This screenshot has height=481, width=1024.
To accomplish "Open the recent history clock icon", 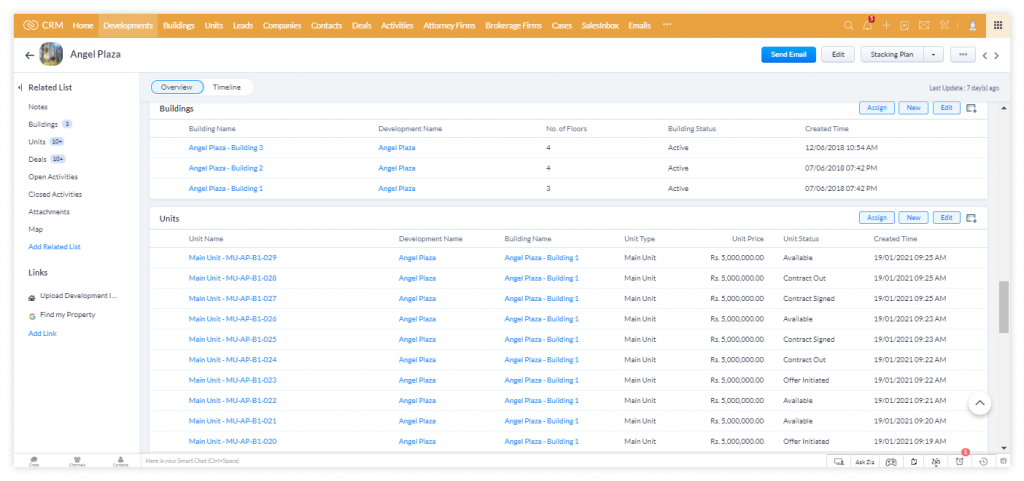I will (984, 461).
